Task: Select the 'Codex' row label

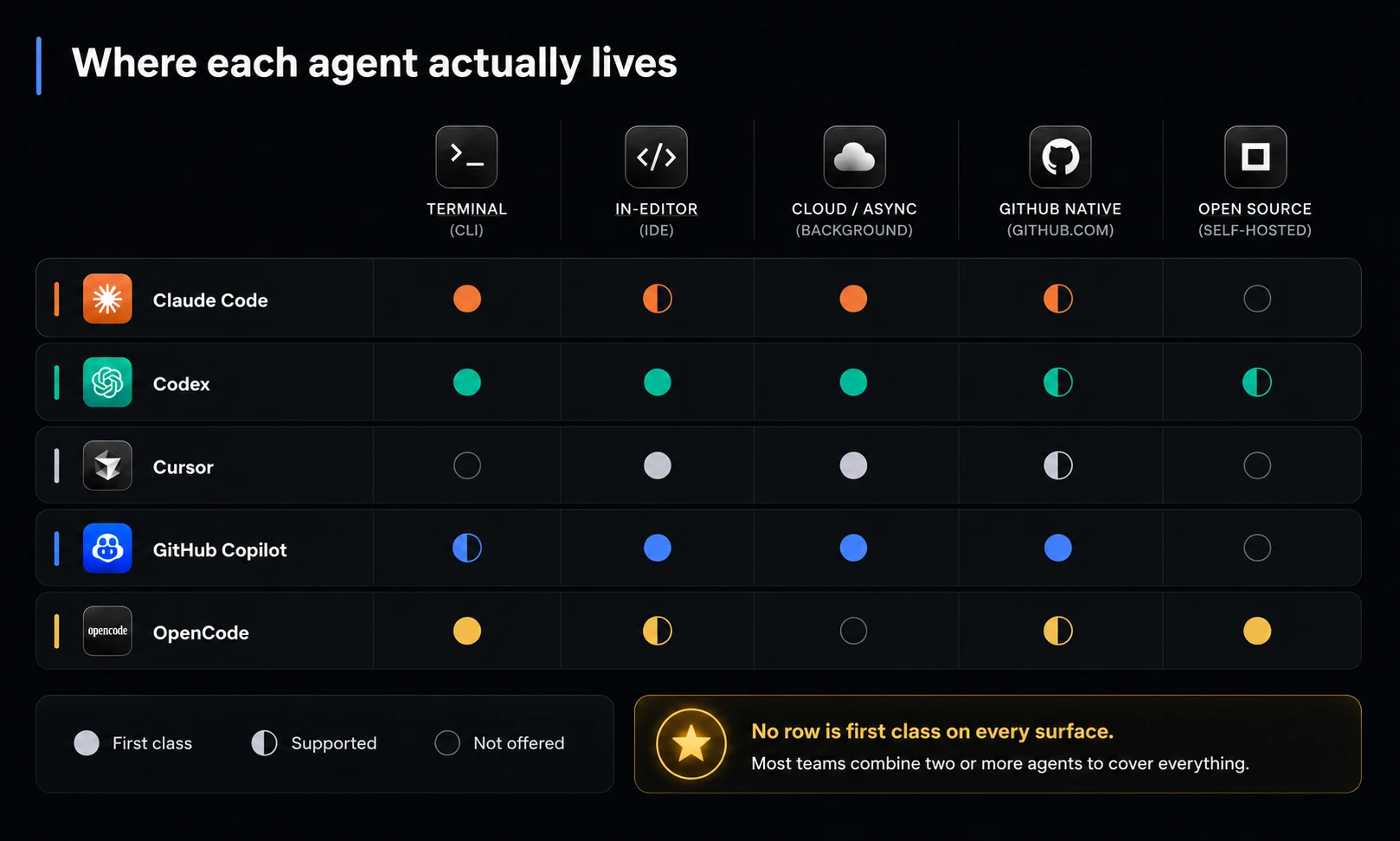Action: (182, 383)
